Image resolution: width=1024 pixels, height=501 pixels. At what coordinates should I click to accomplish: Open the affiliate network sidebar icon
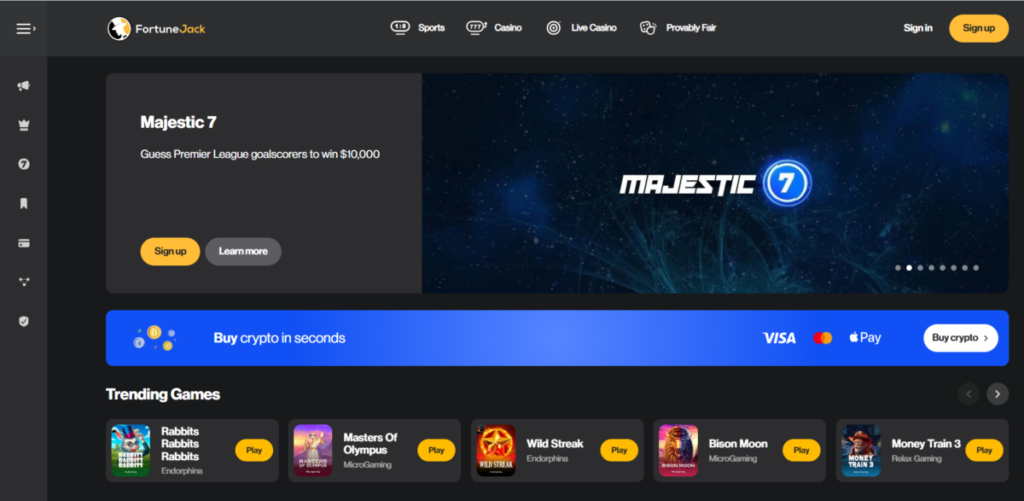(24, 282)
